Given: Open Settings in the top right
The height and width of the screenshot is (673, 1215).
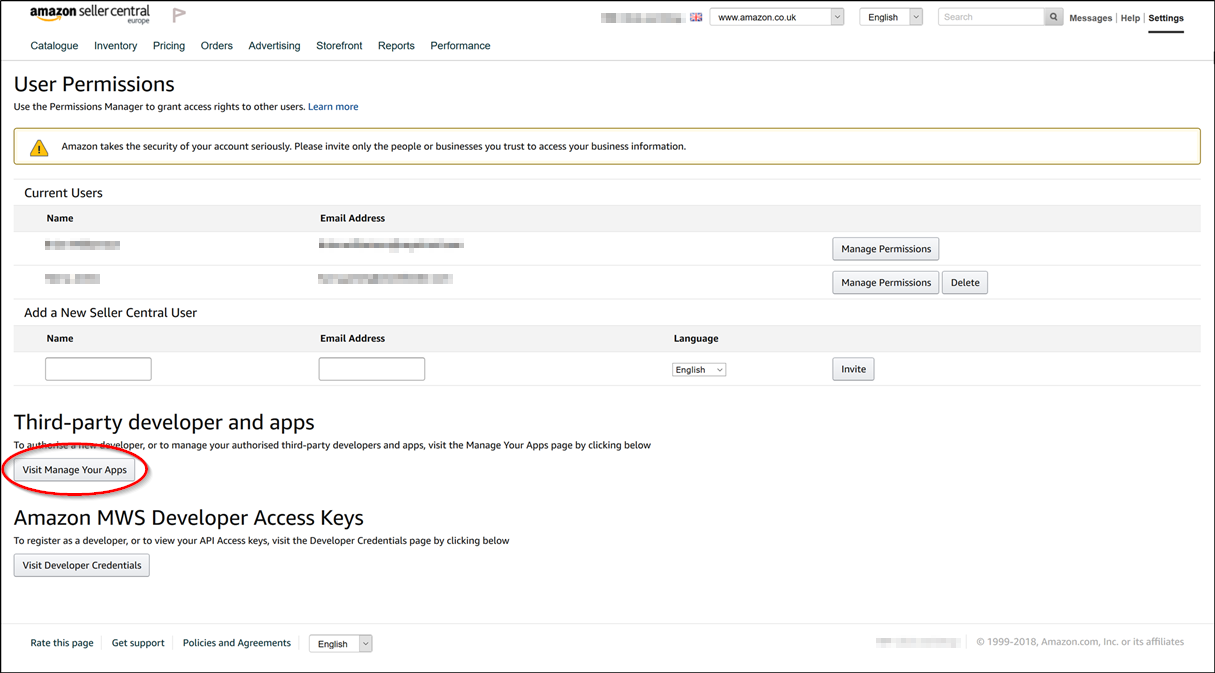Looking at the screenshot, I should tap(1165, 18).
